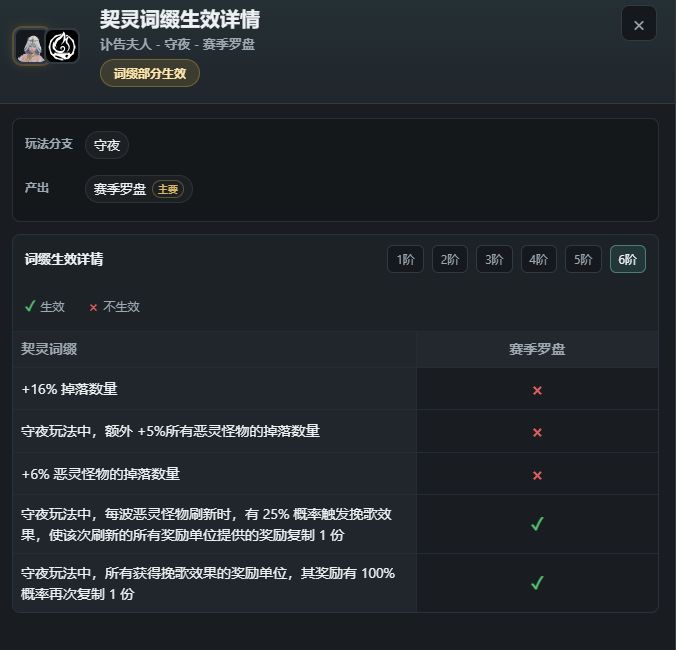Image resolution: width=676 pixels, height=650 pixels.
Task: Click the red 不生效 legend cross
Action: pos(93,307)
